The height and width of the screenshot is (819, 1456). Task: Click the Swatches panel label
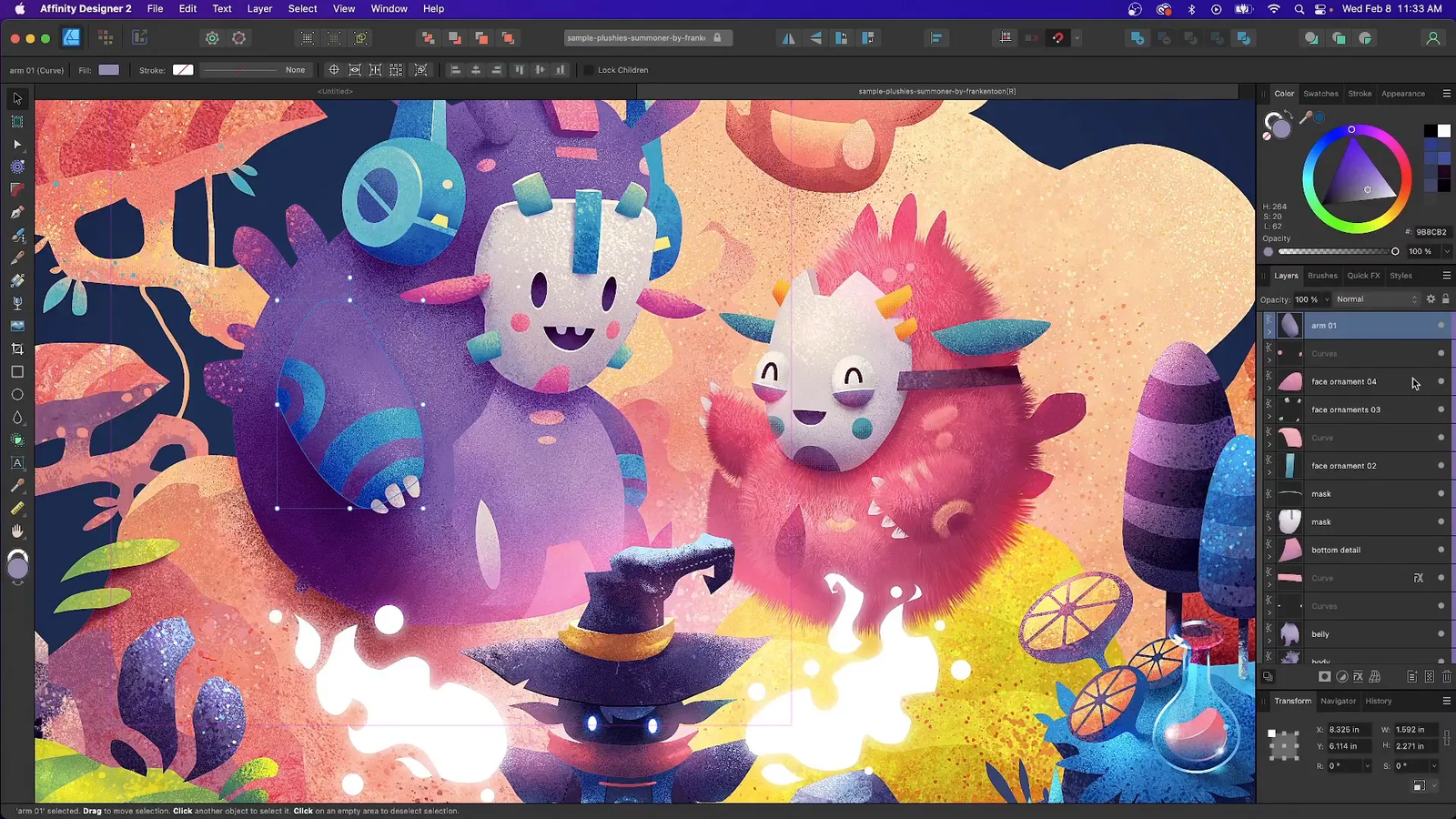pos(1320,93)
